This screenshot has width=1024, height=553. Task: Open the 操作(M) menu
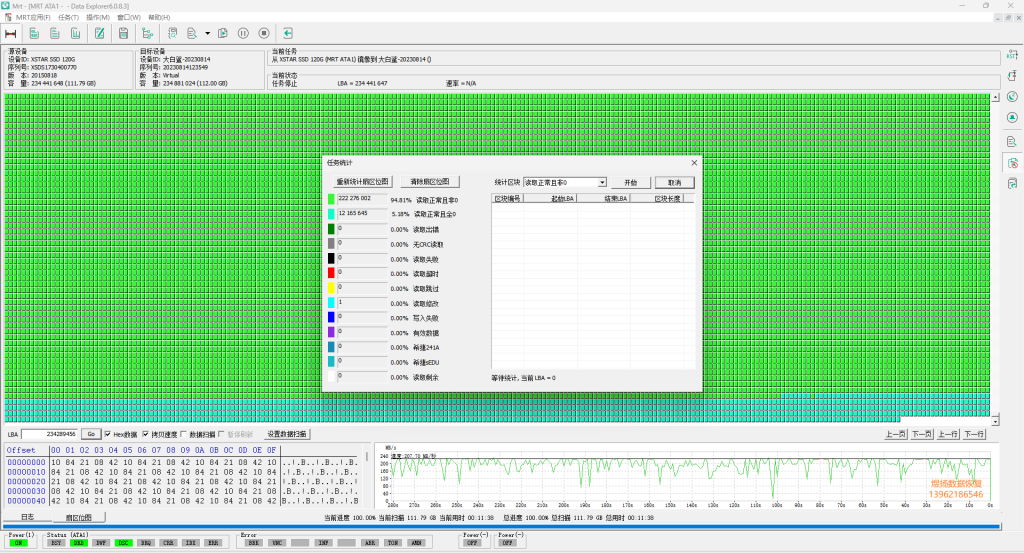click(x=98, y=18)
